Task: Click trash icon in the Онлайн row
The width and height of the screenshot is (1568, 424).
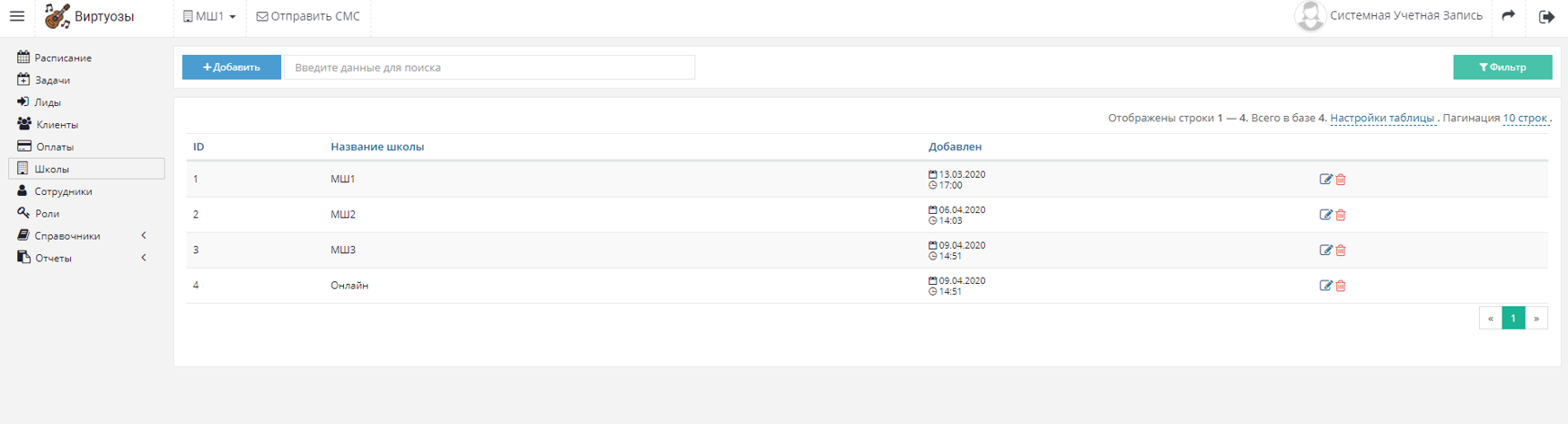Action: (x=1341, y=286)
